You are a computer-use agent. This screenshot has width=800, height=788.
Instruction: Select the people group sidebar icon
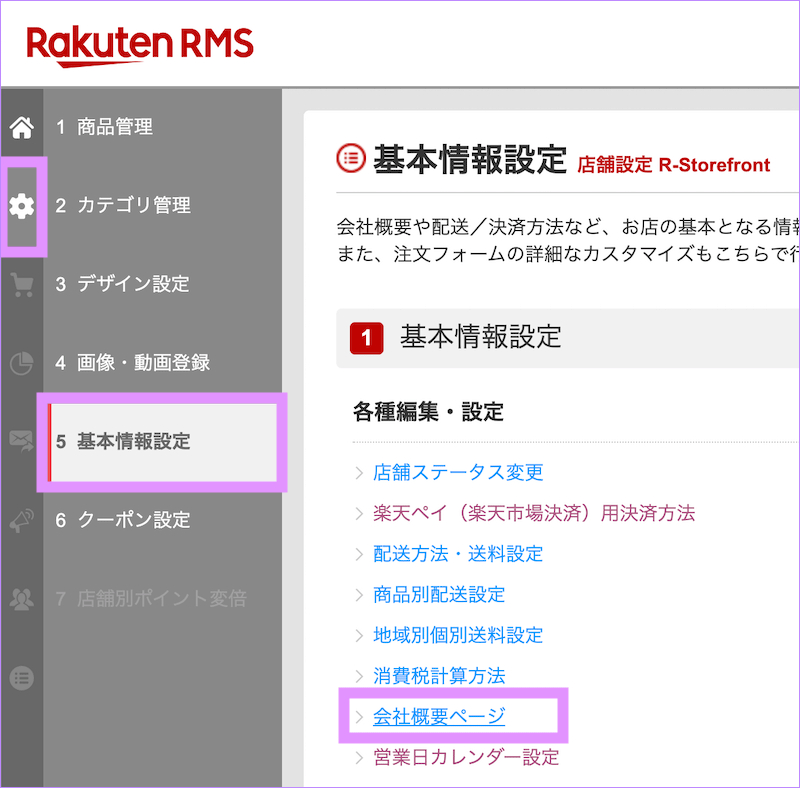(21, 599)
